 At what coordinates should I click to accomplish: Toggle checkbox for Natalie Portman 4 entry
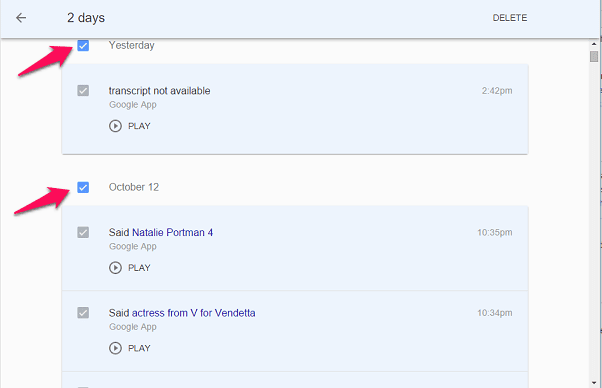coord(83,232)
